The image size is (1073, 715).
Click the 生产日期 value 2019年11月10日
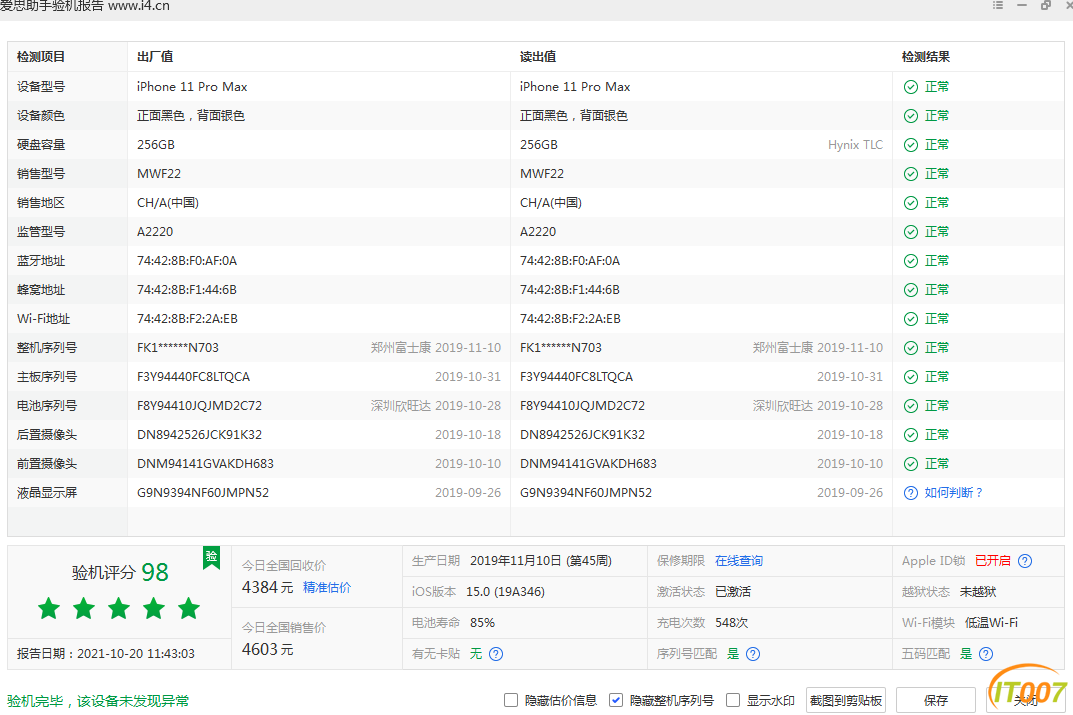(x=541, y=561)
